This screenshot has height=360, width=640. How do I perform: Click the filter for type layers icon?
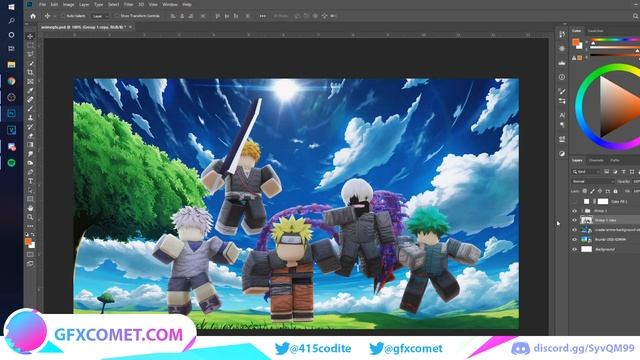623,172
